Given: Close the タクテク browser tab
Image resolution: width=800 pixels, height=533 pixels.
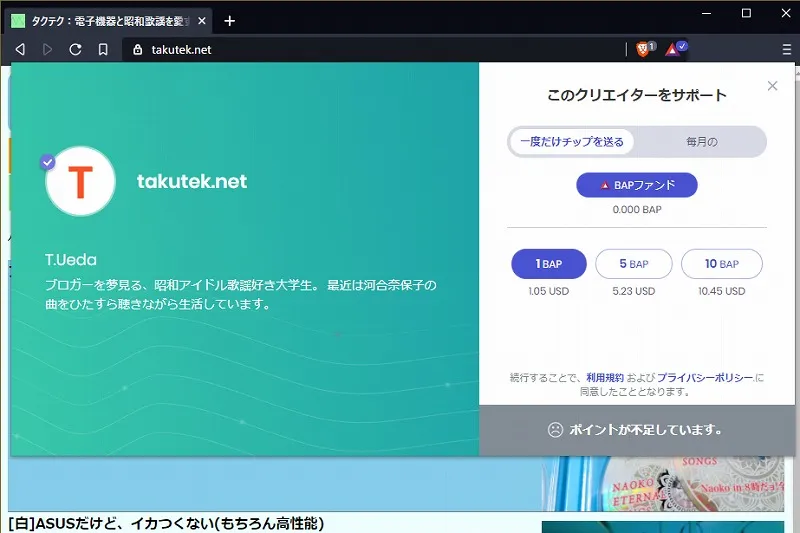Looking at the screenshot, I should 202,21.
